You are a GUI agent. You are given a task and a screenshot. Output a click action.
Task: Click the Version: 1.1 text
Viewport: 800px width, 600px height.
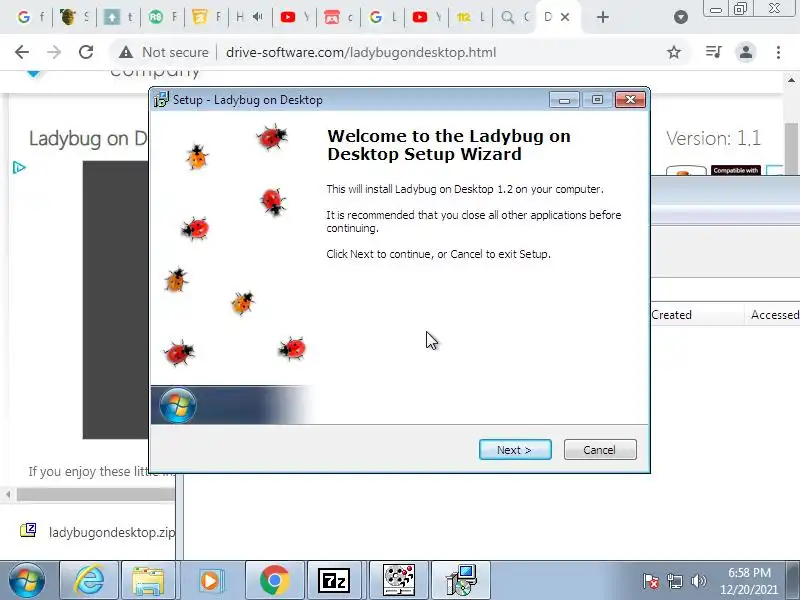click(713, 138)
